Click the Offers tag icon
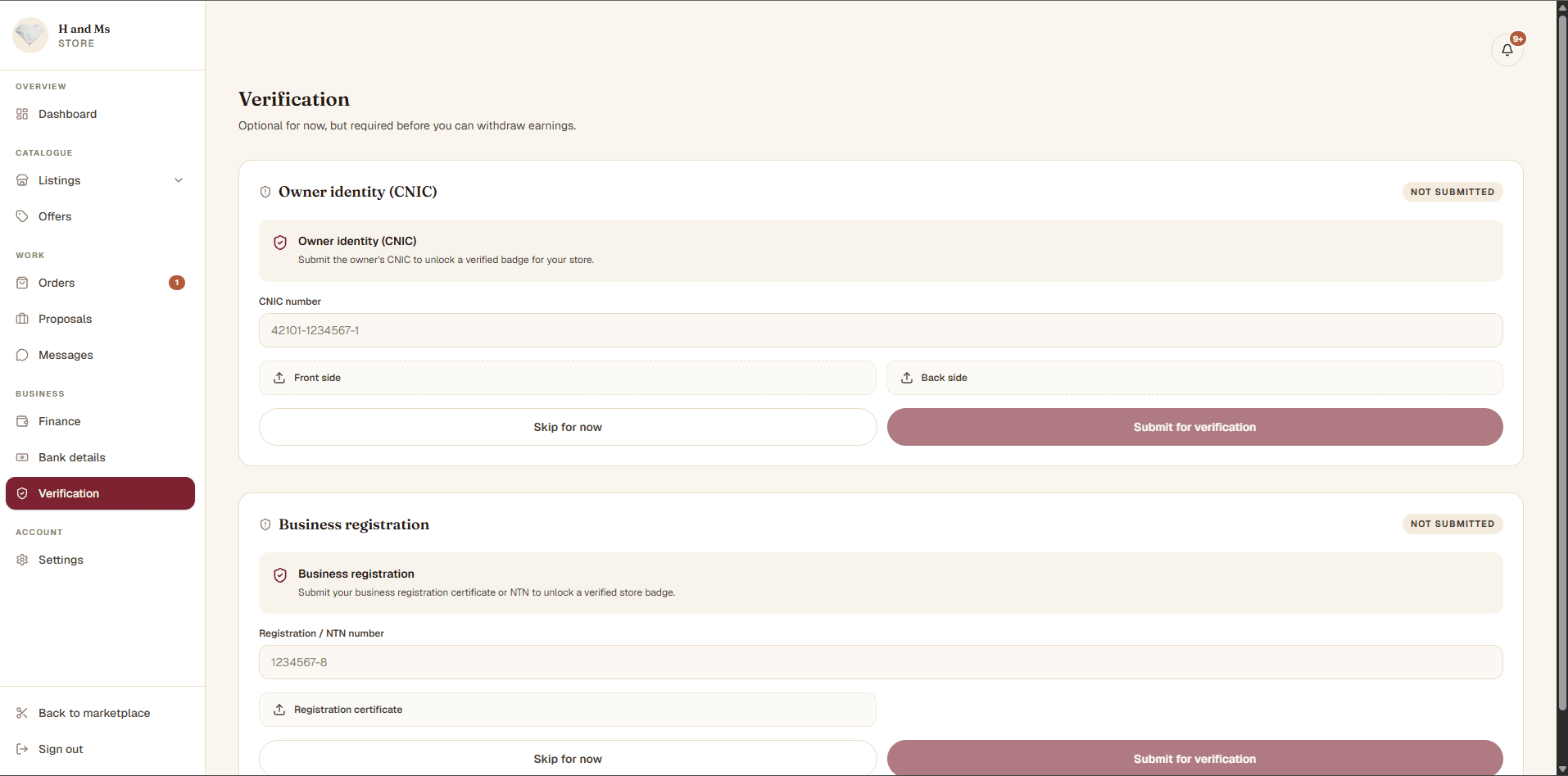 click(x=22, y=216)
